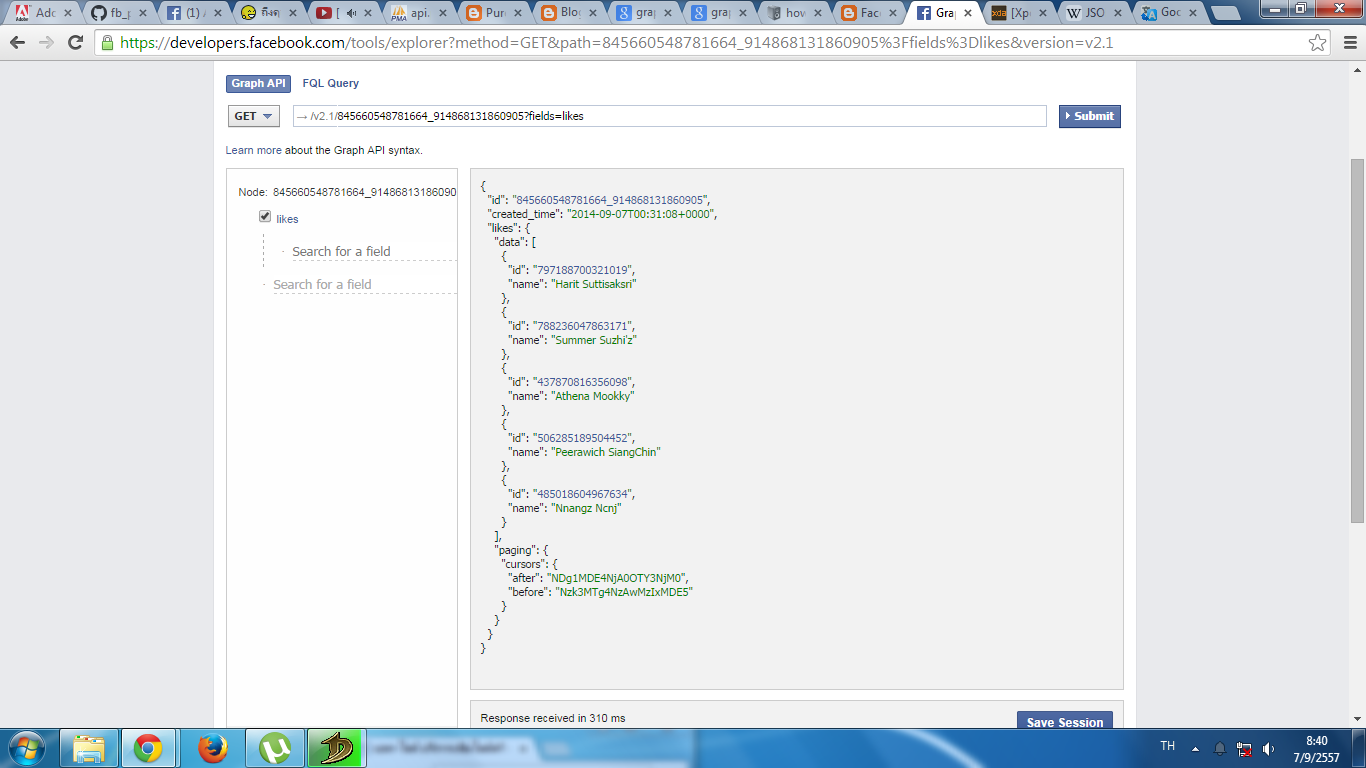Click the name Harit Suttisaksri
Screen dimensions: 1366x768
(x=595, y=284)
